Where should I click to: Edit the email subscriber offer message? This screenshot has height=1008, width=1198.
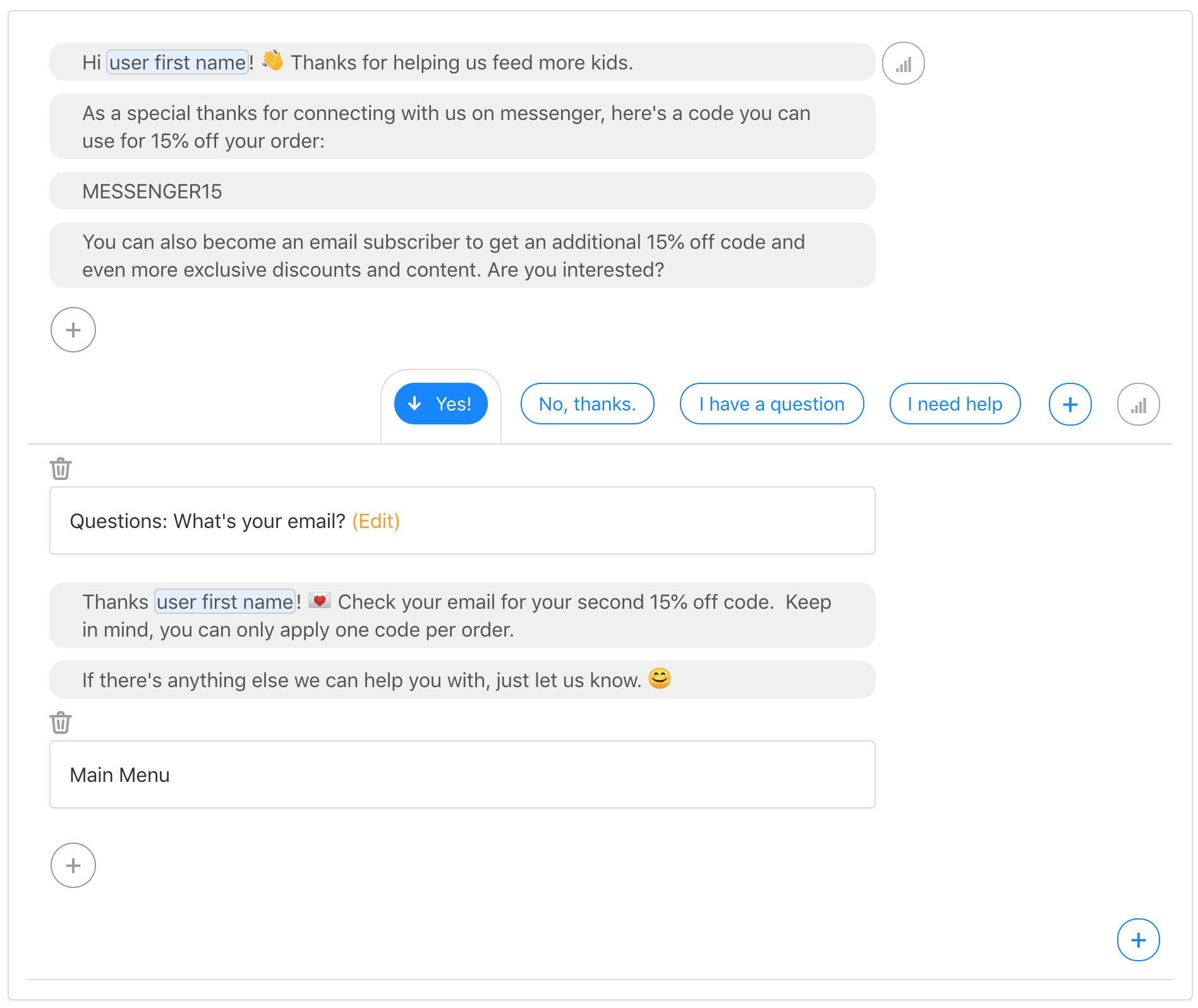(463, 255)
